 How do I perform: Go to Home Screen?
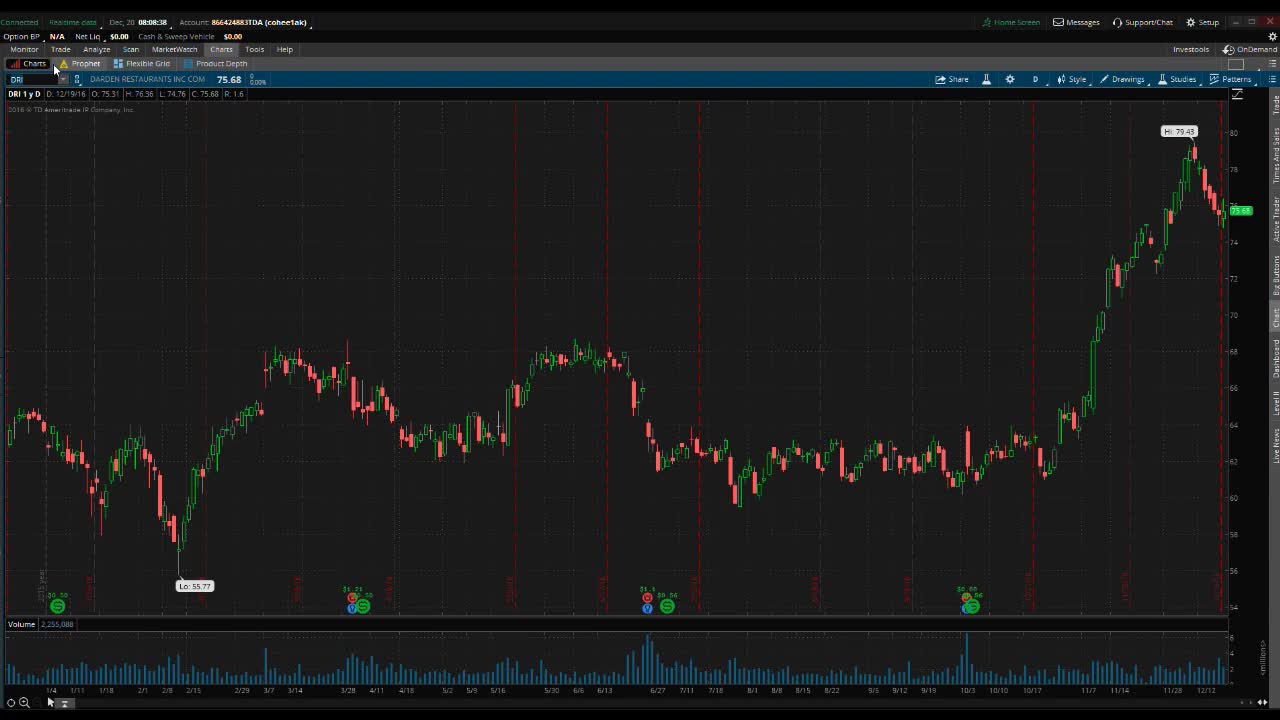(x=1011, y=22)
